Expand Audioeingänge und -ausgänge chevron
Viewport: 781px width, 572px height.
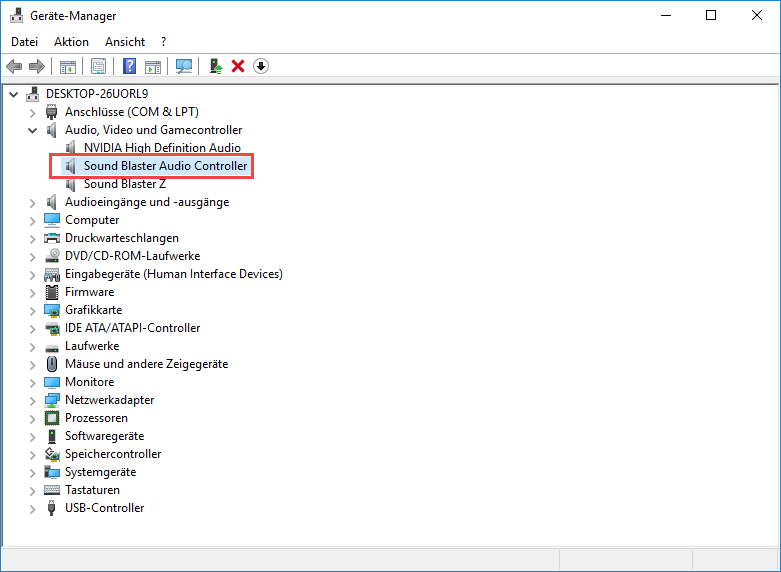[32, 202]
